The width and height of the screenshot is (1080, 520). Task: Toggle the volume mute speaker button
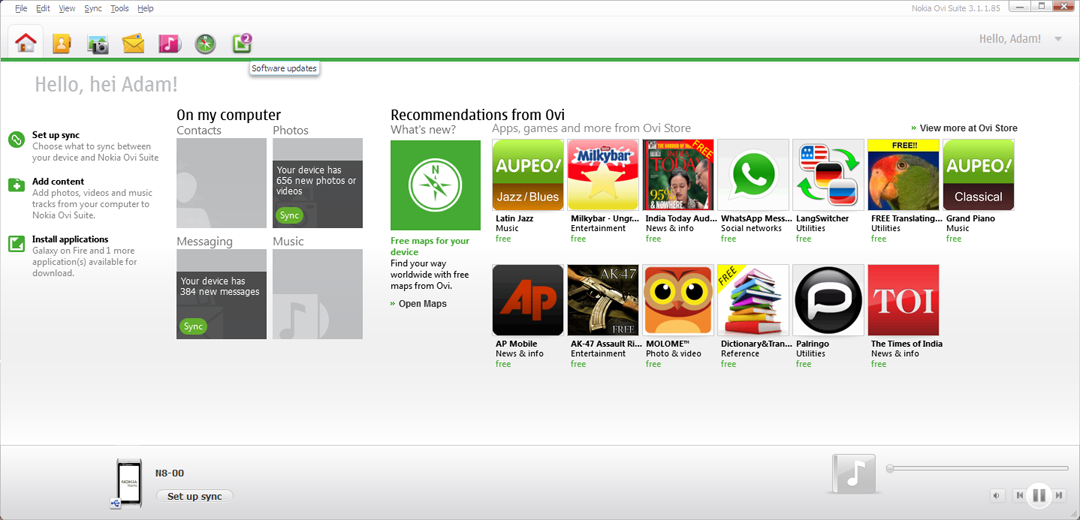coord(997,495)
